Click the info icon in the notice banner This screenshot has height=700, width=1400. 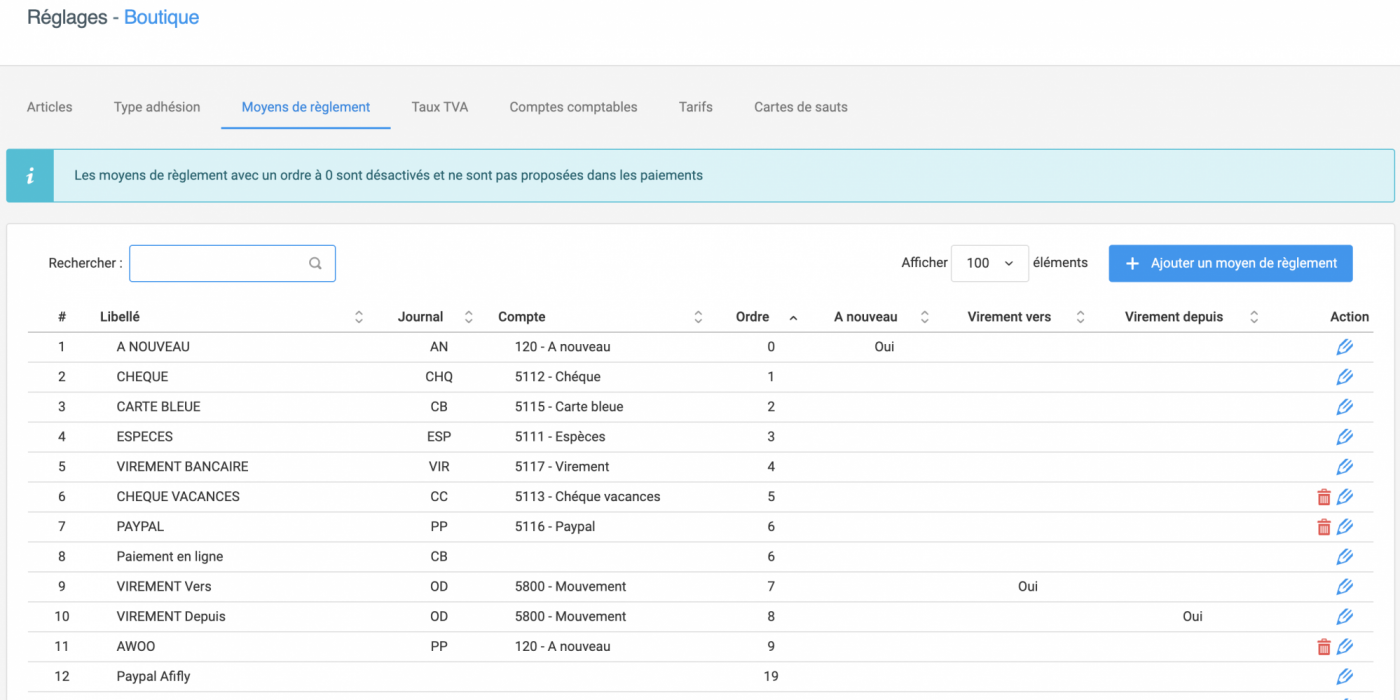click(x=30, y=176)
